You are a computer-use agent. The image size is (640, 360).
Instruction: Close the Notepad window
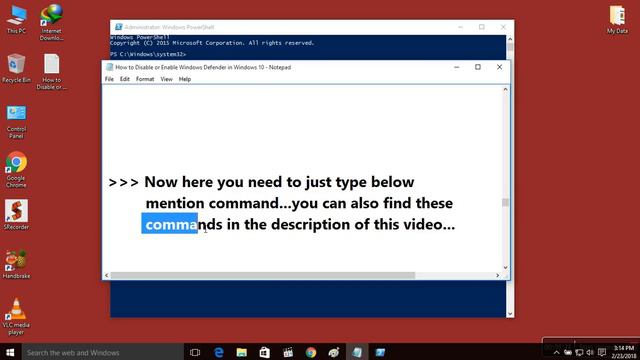tap(499, 67)
